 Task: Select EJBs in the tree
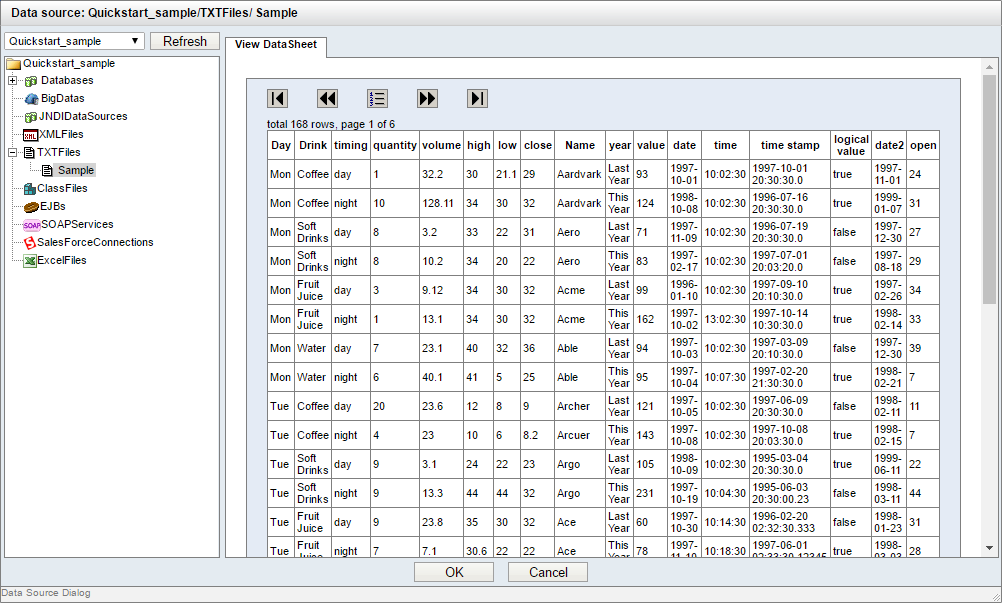53,206
